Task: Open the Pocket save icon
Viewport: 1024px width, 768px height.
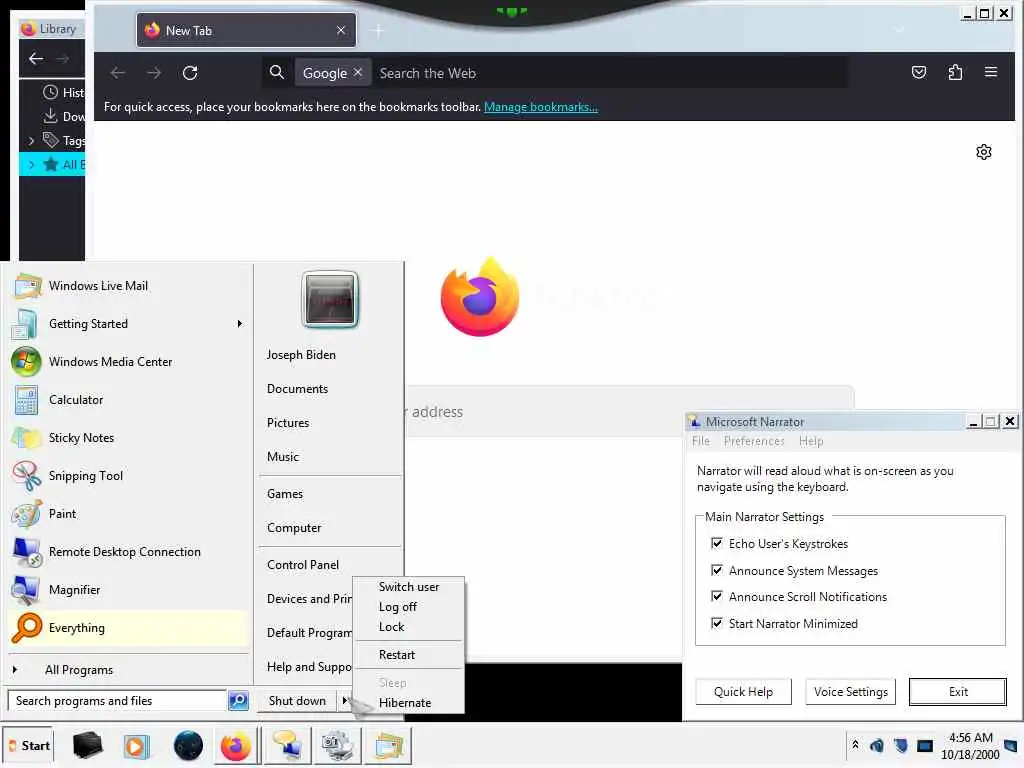Action: pos(919,72)
